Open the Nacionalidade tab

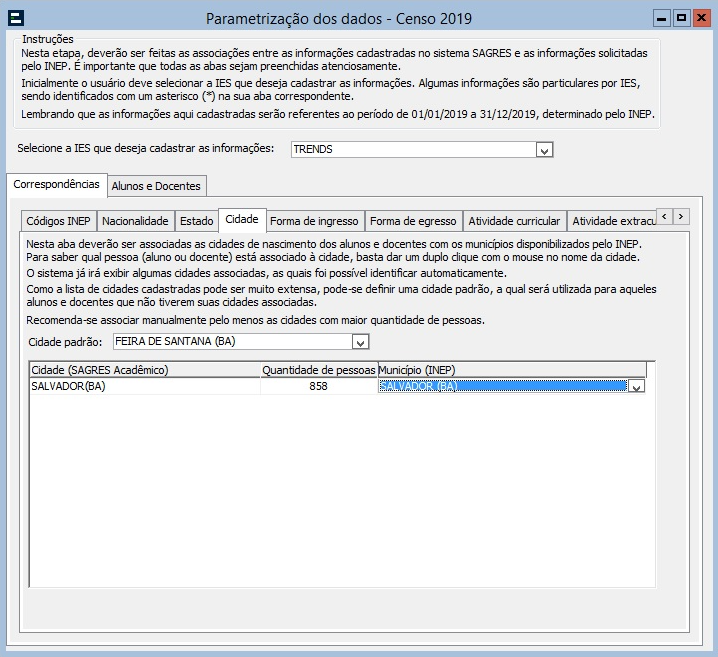[x=135, y=221]
